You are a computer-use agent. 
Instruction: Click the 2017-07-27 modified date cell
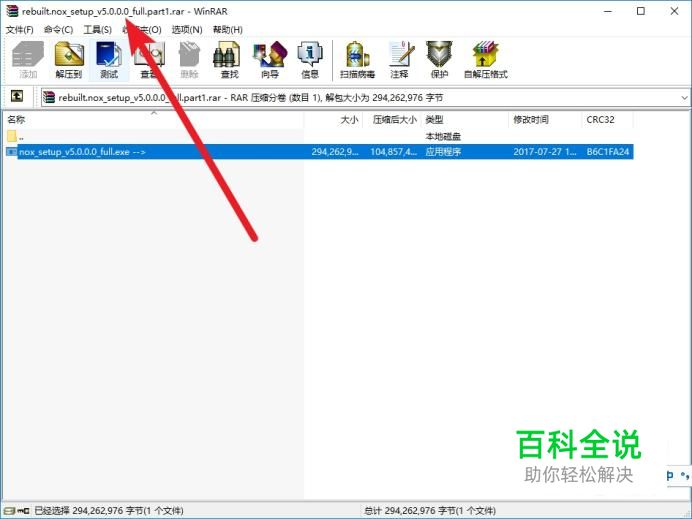[545, 152]
